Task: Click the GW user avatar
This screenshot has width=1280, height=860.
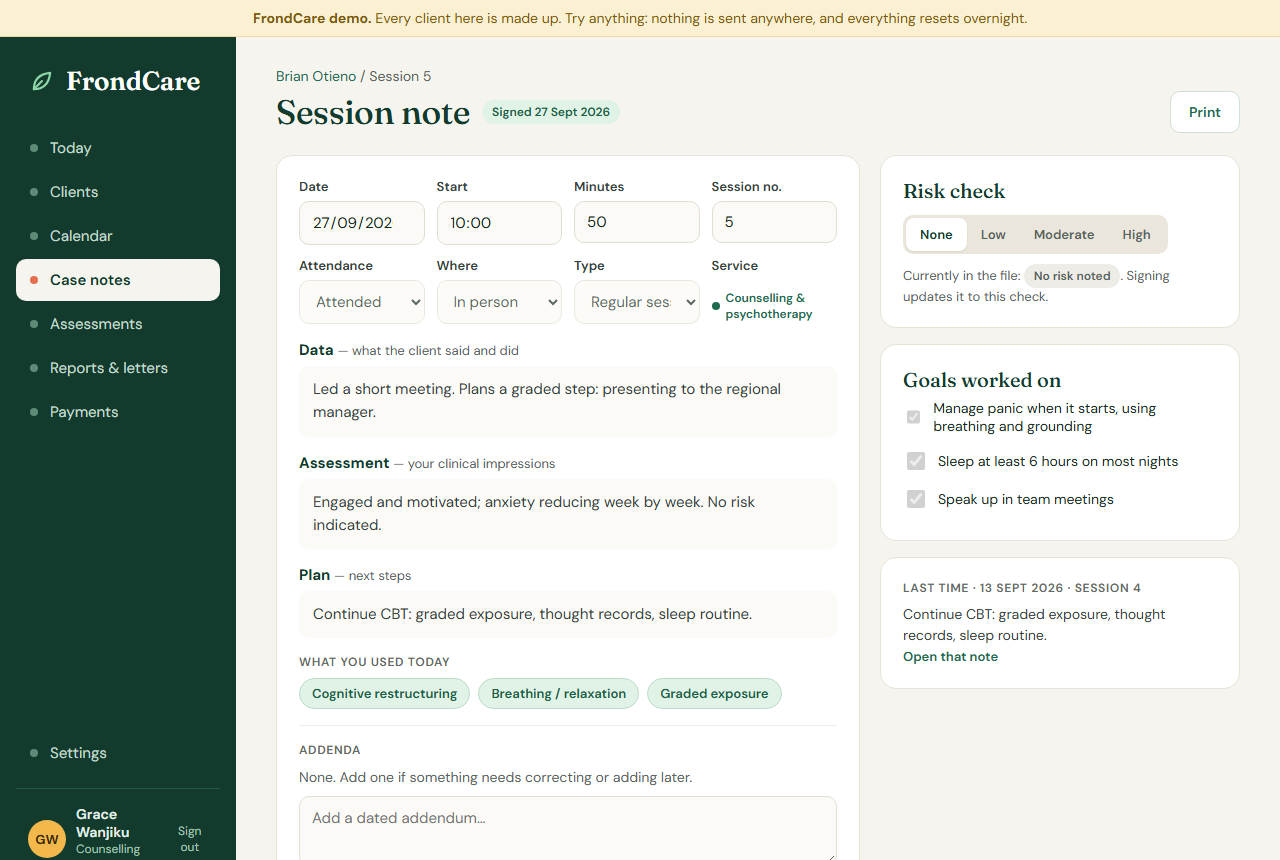Action: tap(47, 839)
